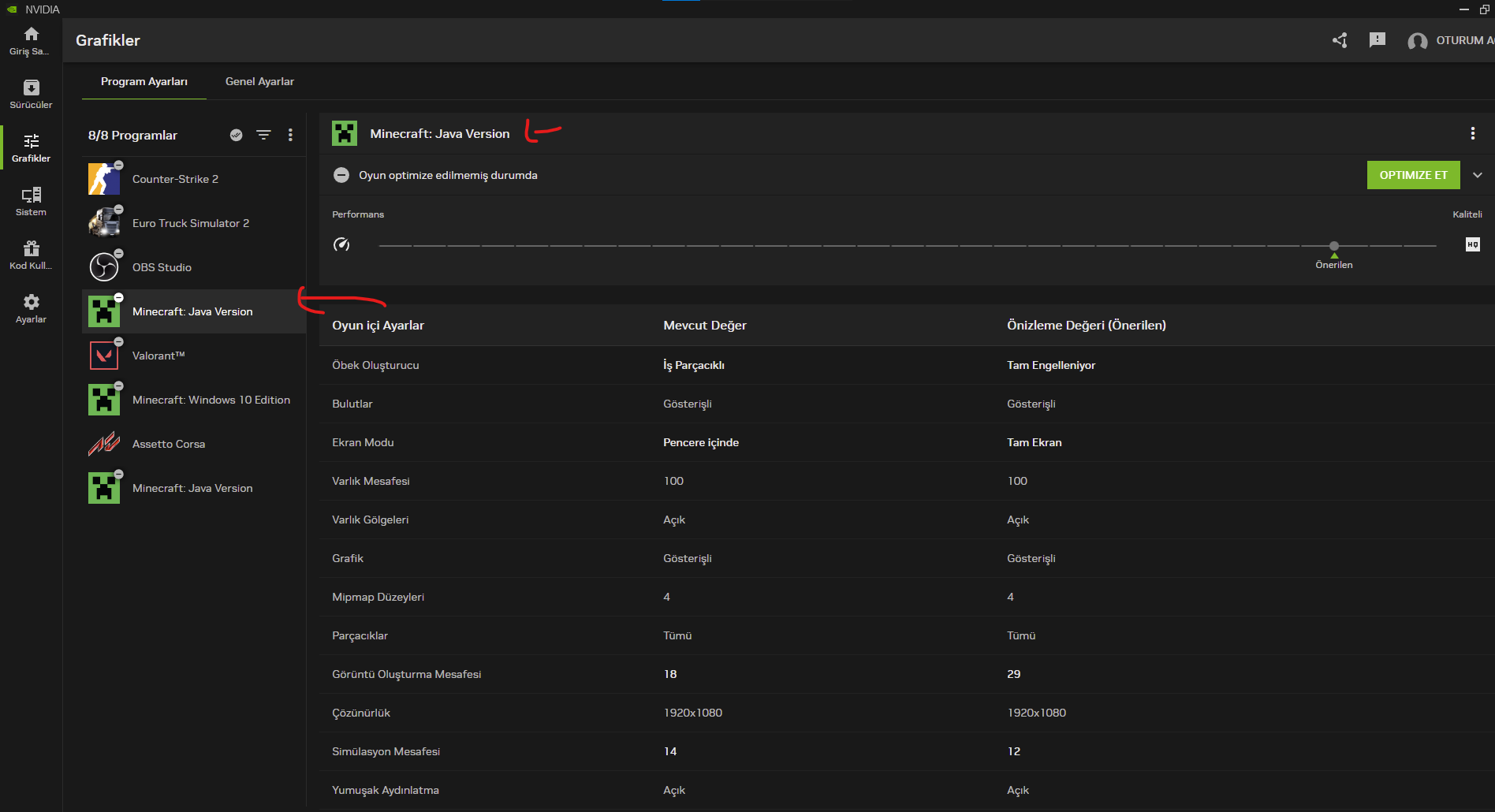Click the green Önerilen slider marker
The height and width of the screenshot is (812, 1495).
pyautogui.click(x=1334, y=255)
